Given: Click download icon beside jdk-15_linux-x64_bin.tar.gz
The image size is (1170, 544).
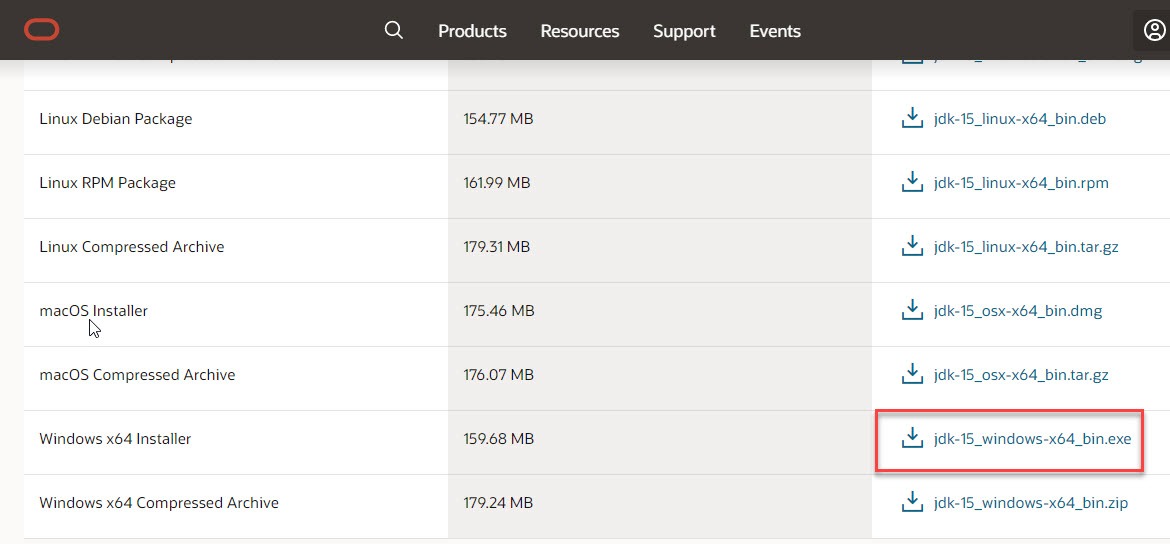Looking at the screenshot, I should tap(913, 246).
